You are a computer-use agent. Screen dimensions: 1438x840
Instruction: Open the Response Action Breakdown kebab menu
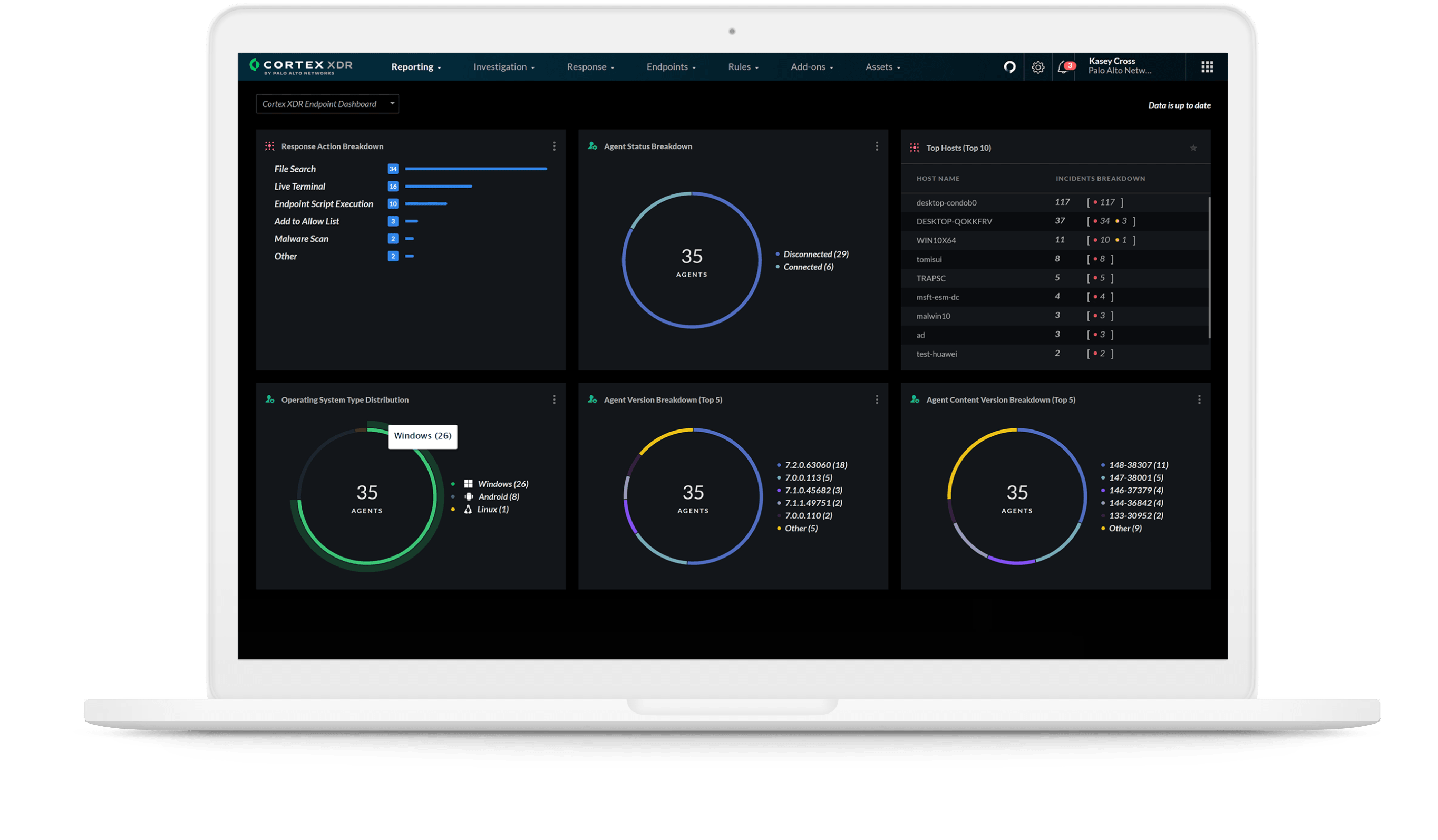point(554,146)
